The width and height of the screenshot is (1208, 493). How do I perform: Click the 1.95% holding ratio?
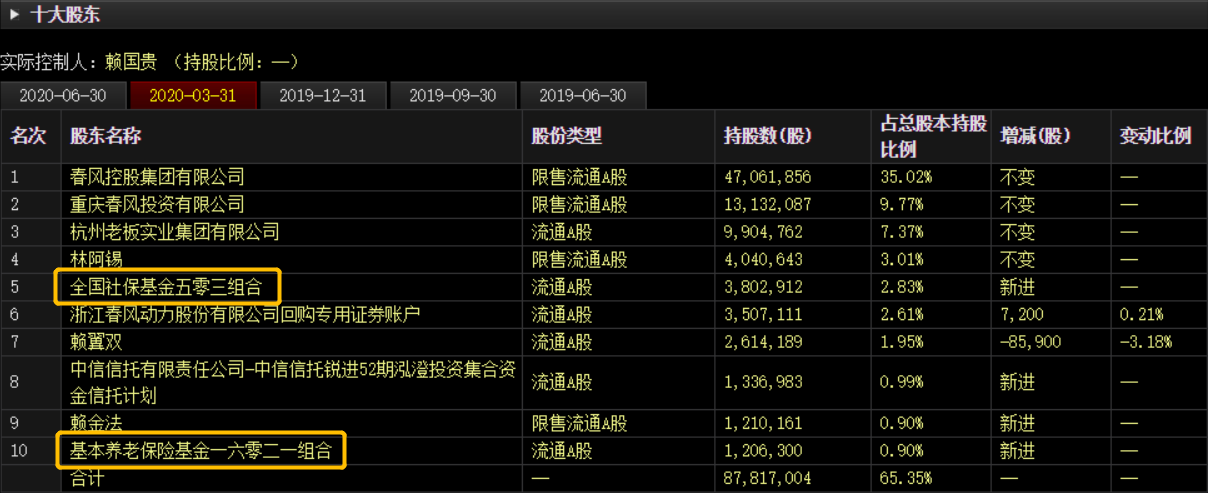coord(902,342)
